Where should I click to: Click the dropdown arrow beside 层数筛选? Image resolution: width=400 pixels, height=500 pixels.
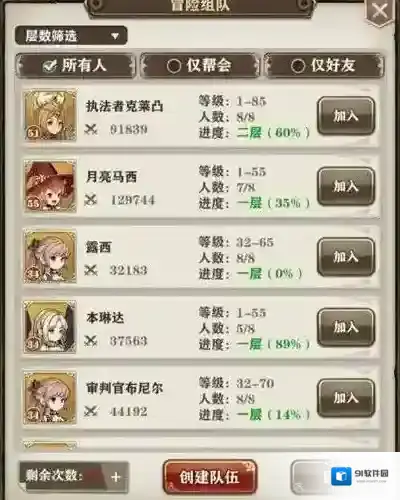(x=115, y=36)
